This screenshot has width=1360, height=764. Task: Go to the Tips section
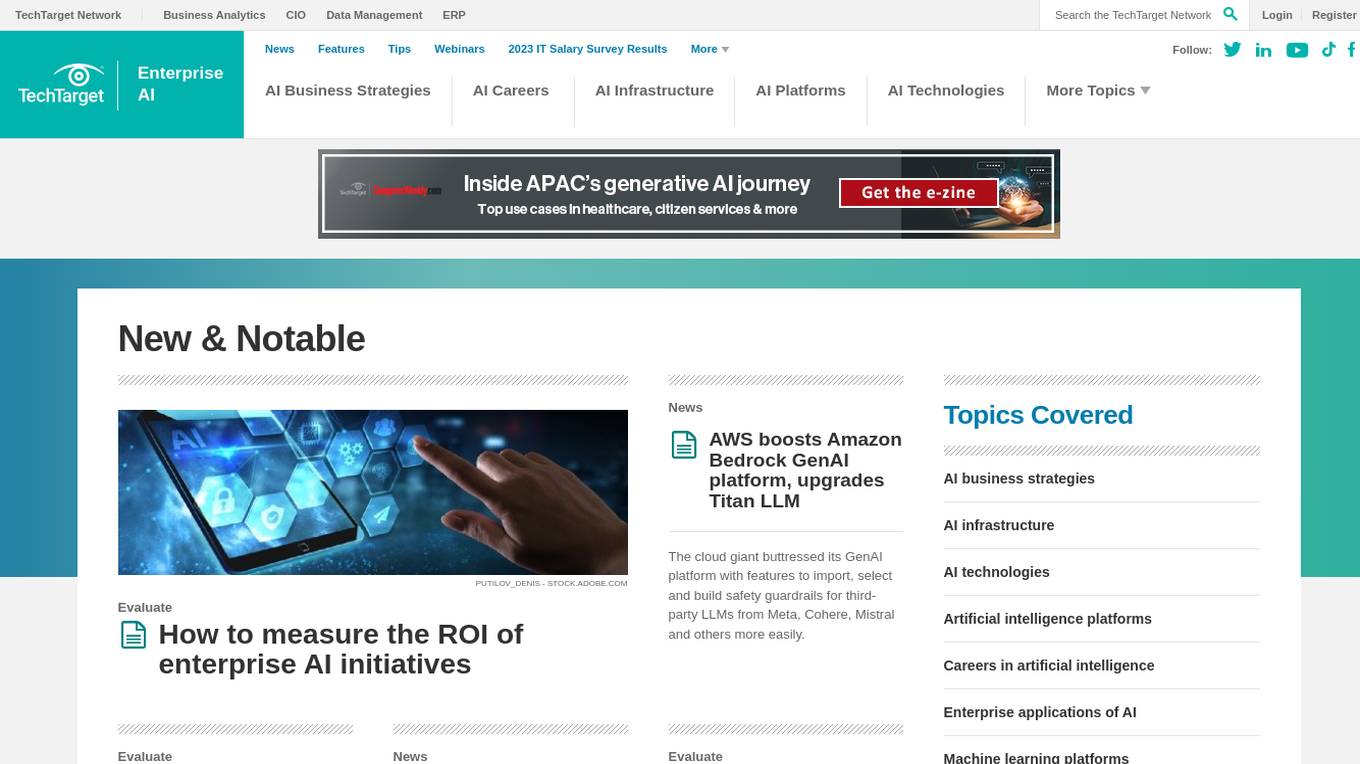click(399, 49)
